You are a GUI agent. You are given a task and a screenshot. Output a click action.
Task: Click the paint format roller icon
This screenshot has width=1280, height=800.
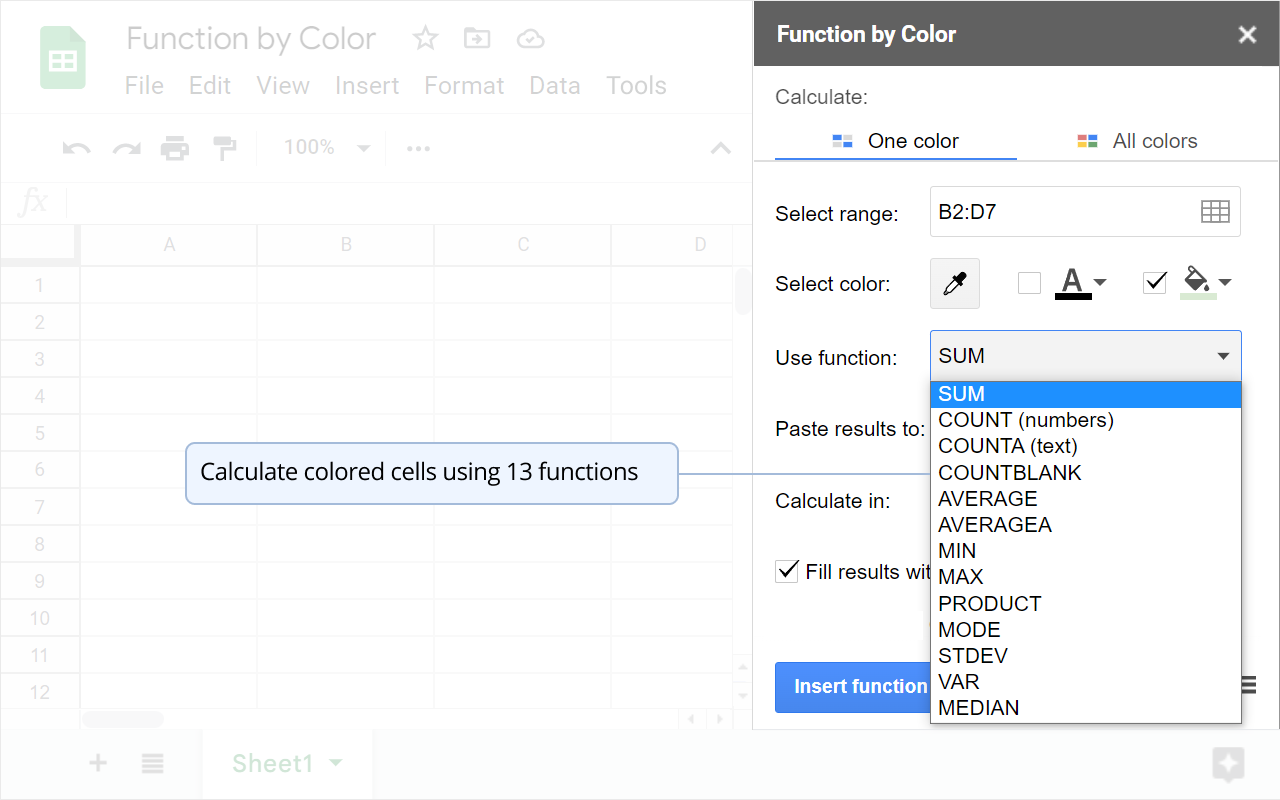point(225,149)
